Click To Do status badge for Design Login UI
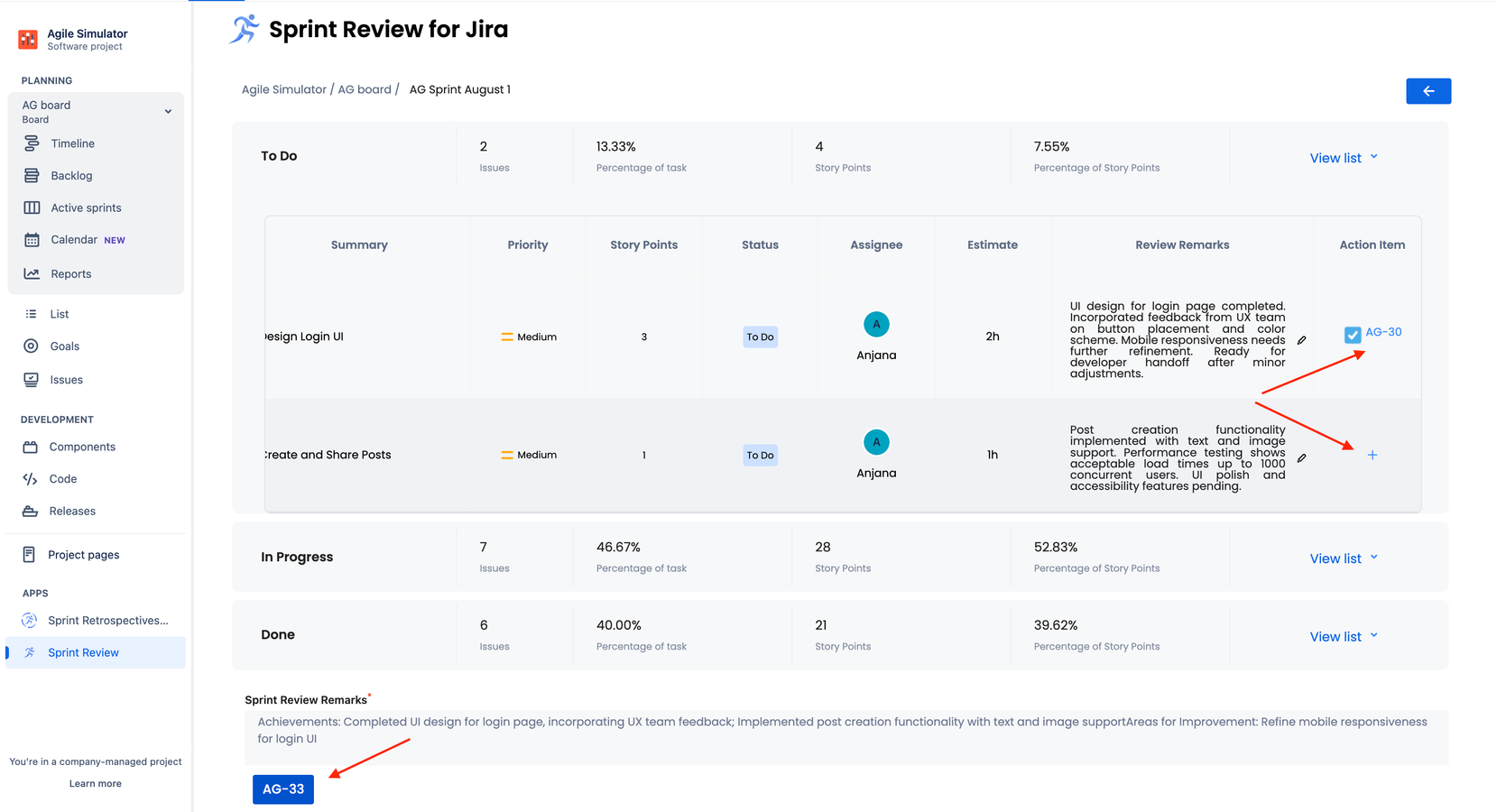Viewport: 1497px width, 812px height. 760,337
